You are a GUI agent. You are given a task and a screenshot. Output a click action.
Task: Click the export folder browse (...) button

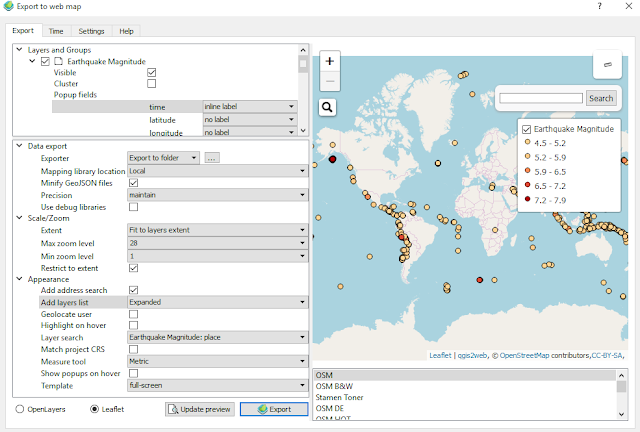click(212, 158)
